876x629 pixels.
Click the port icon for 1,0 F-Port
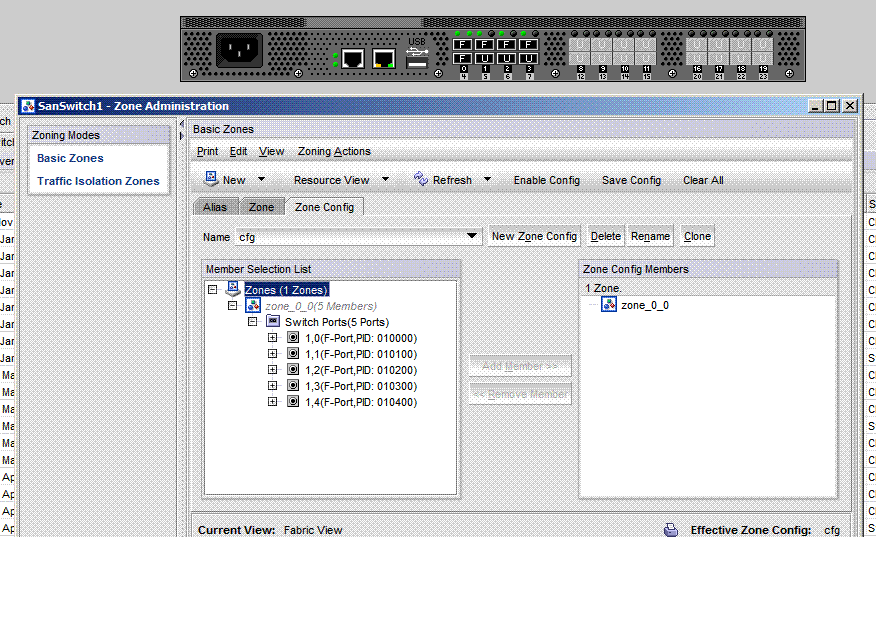click(293, 337)
